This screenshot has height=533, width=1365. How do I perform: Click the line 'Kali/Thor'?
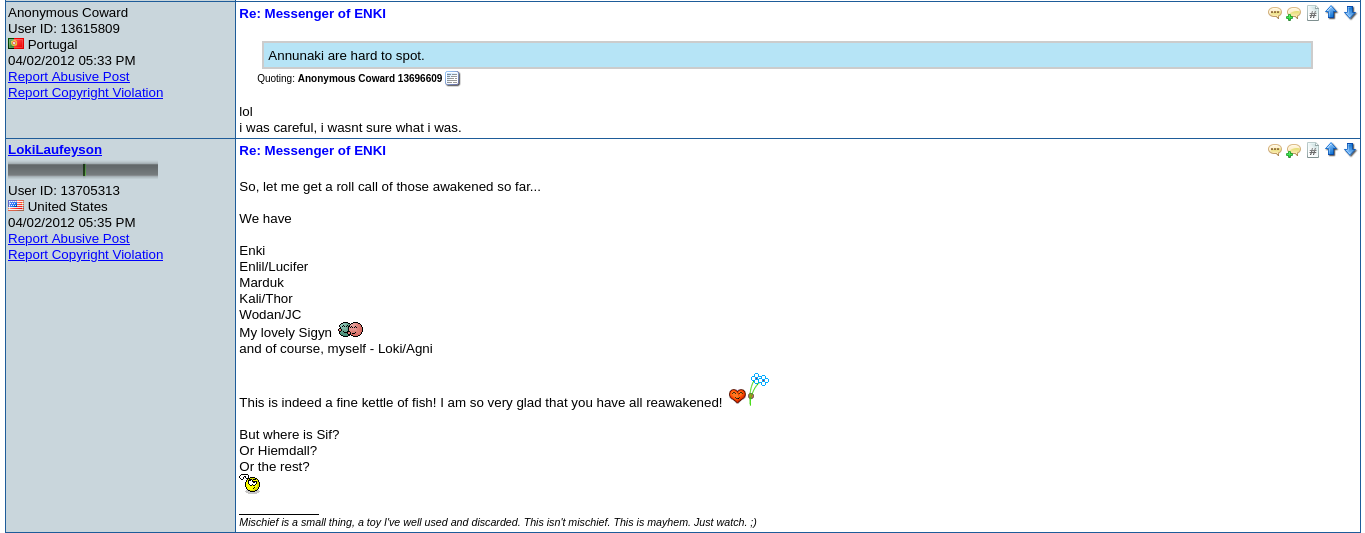click(x=266, y=299)
